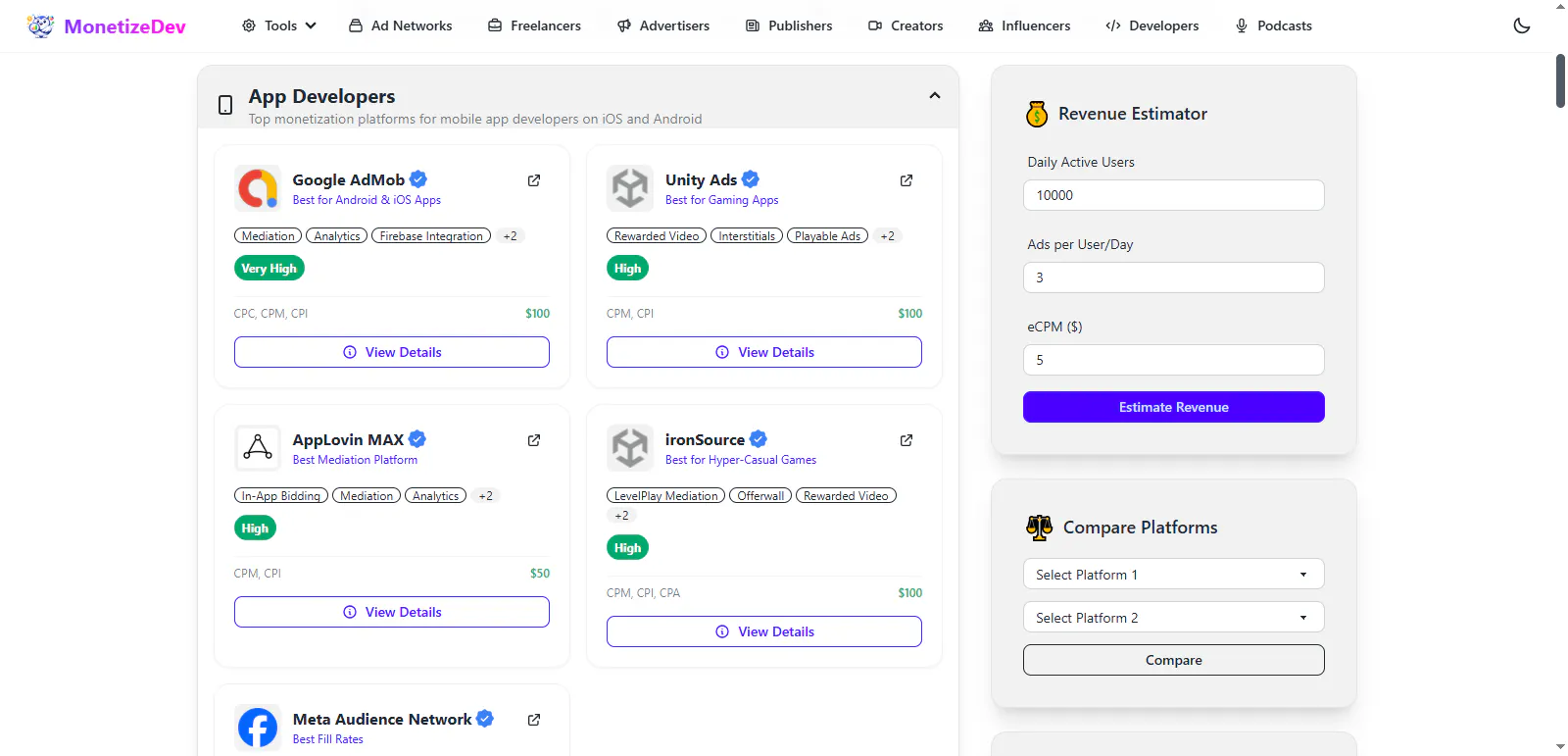1568x756 pixels.
Task: View details for Unity Ads
Action: pos(764,352)
